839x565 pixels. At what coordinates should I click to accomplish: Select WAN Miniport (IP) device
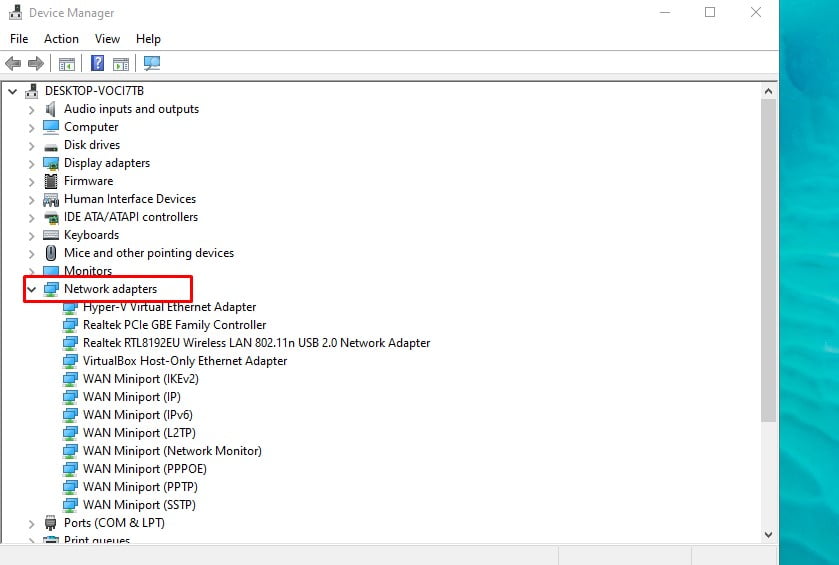(132, 397)
